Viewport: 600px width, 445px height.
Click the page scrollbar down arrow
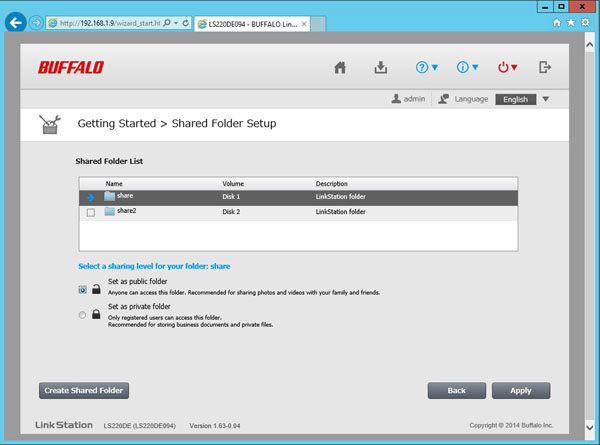(590, 427)
